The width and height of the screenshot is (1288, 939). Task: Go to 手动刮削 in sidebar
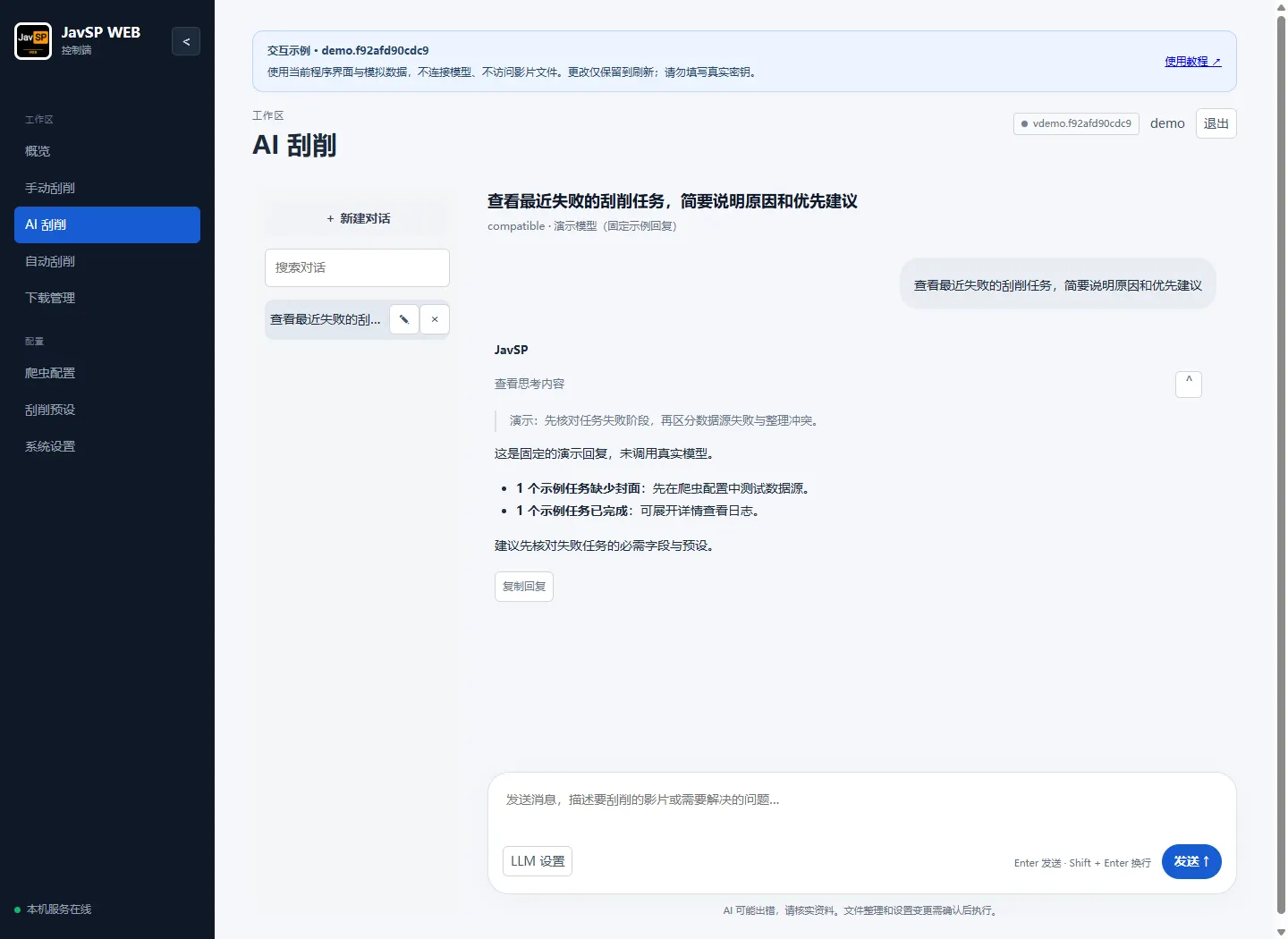[x=107, y=188]
